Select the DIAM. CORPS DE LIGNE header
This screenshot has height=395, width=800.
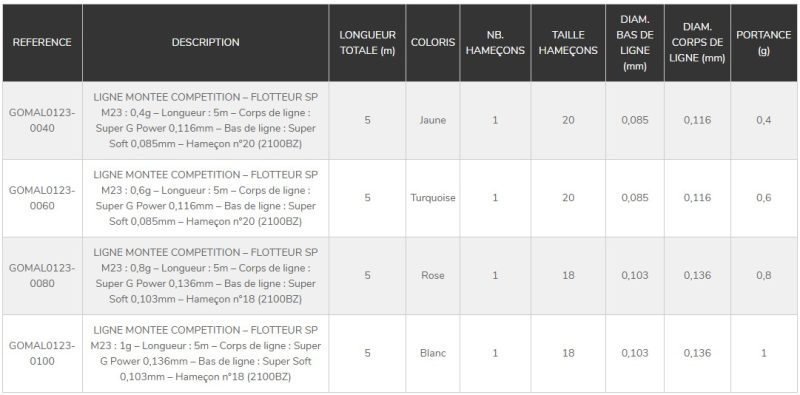point(697,42)
